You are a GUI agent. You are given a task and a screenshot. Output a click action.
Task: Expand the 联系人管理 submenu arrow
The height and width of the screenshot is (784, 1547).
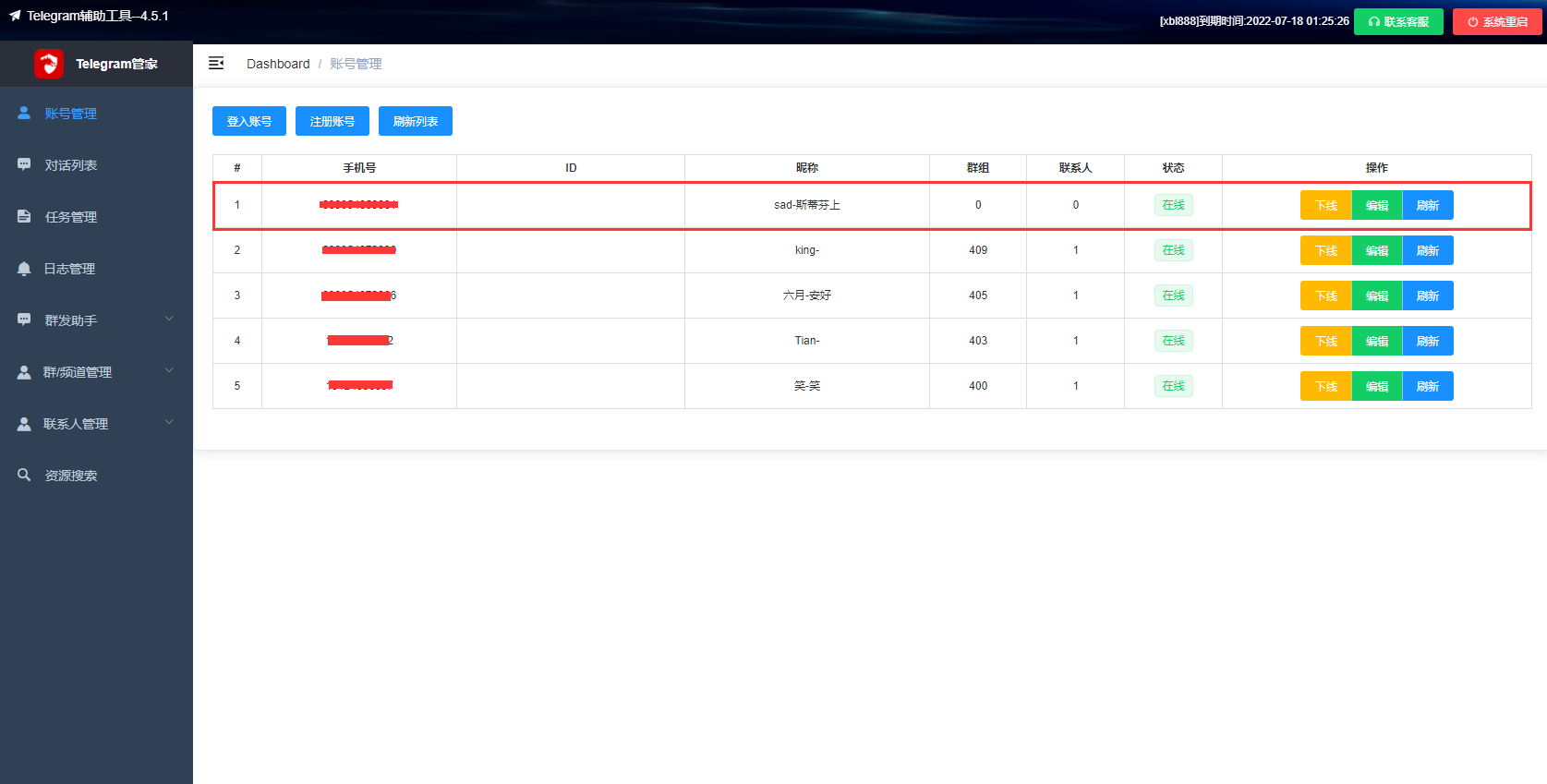[x=169, y=423]
